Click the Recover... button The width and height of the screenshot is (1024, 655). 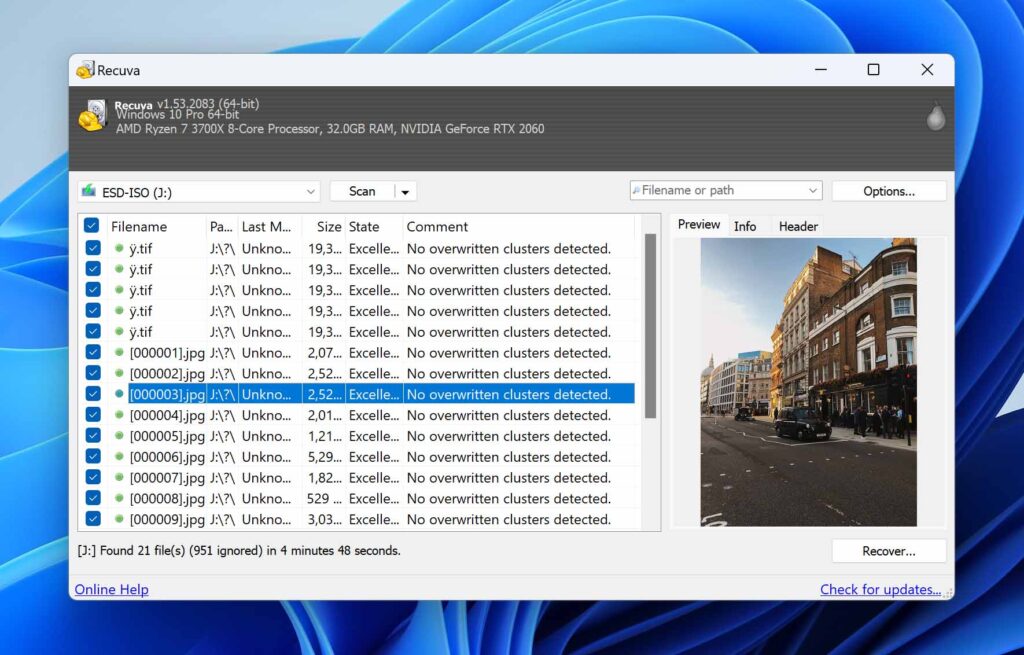(x=888, y=550)
